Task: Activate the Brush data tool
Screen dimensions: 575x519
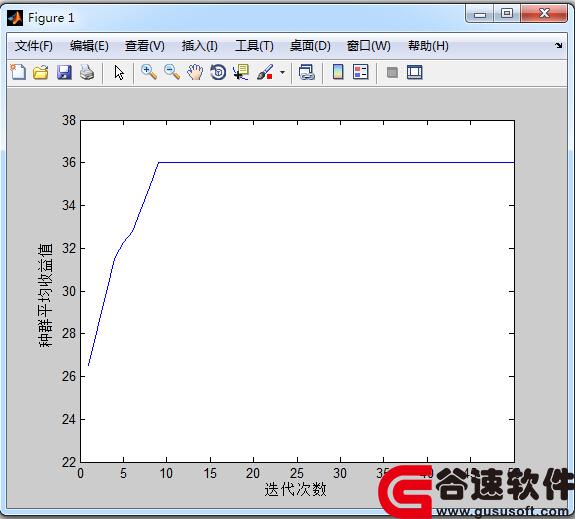Action: pyautogui.click(x=265, y=72)
